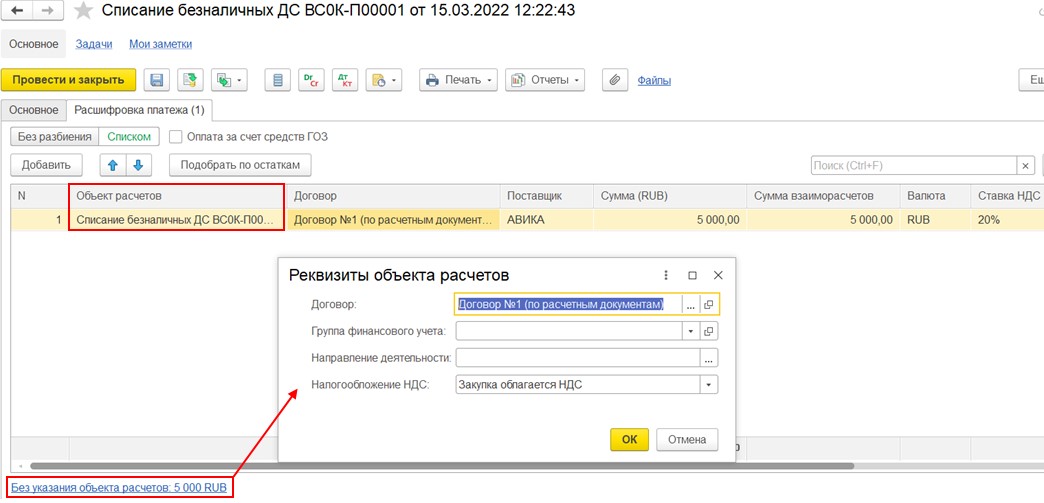
Task: Click the 'Направление деятельности' input field
Action: click(576, 357)
